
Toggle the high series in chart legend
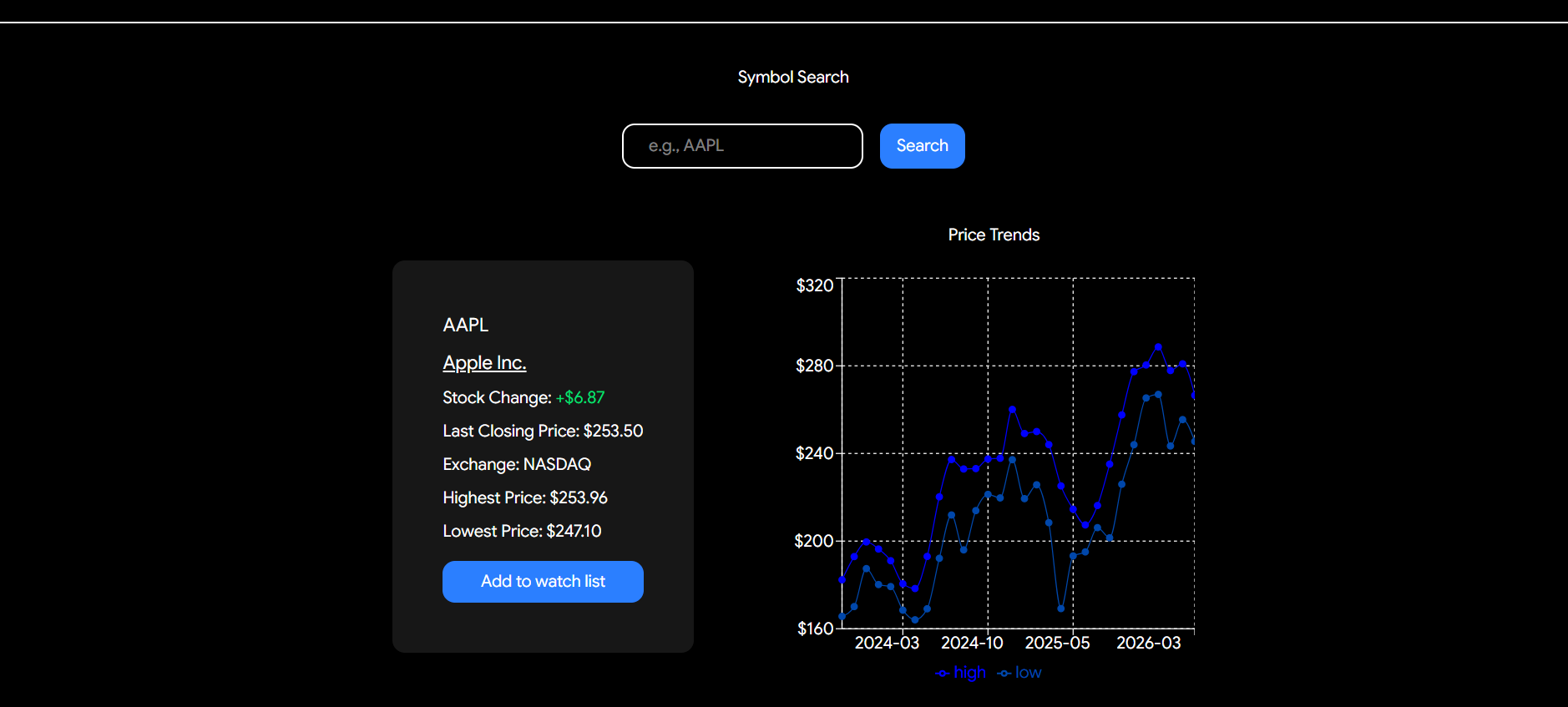coord(961,673)
